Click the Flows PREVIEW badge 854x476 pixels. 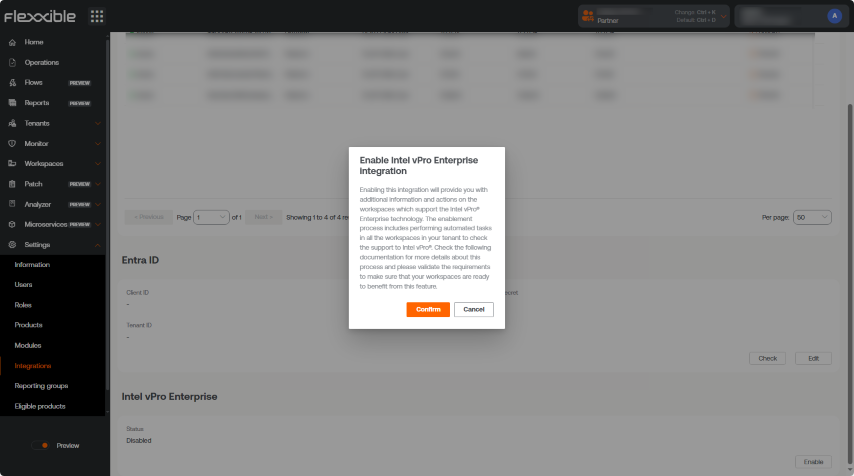pyautogui.click(x=80, y=83)
